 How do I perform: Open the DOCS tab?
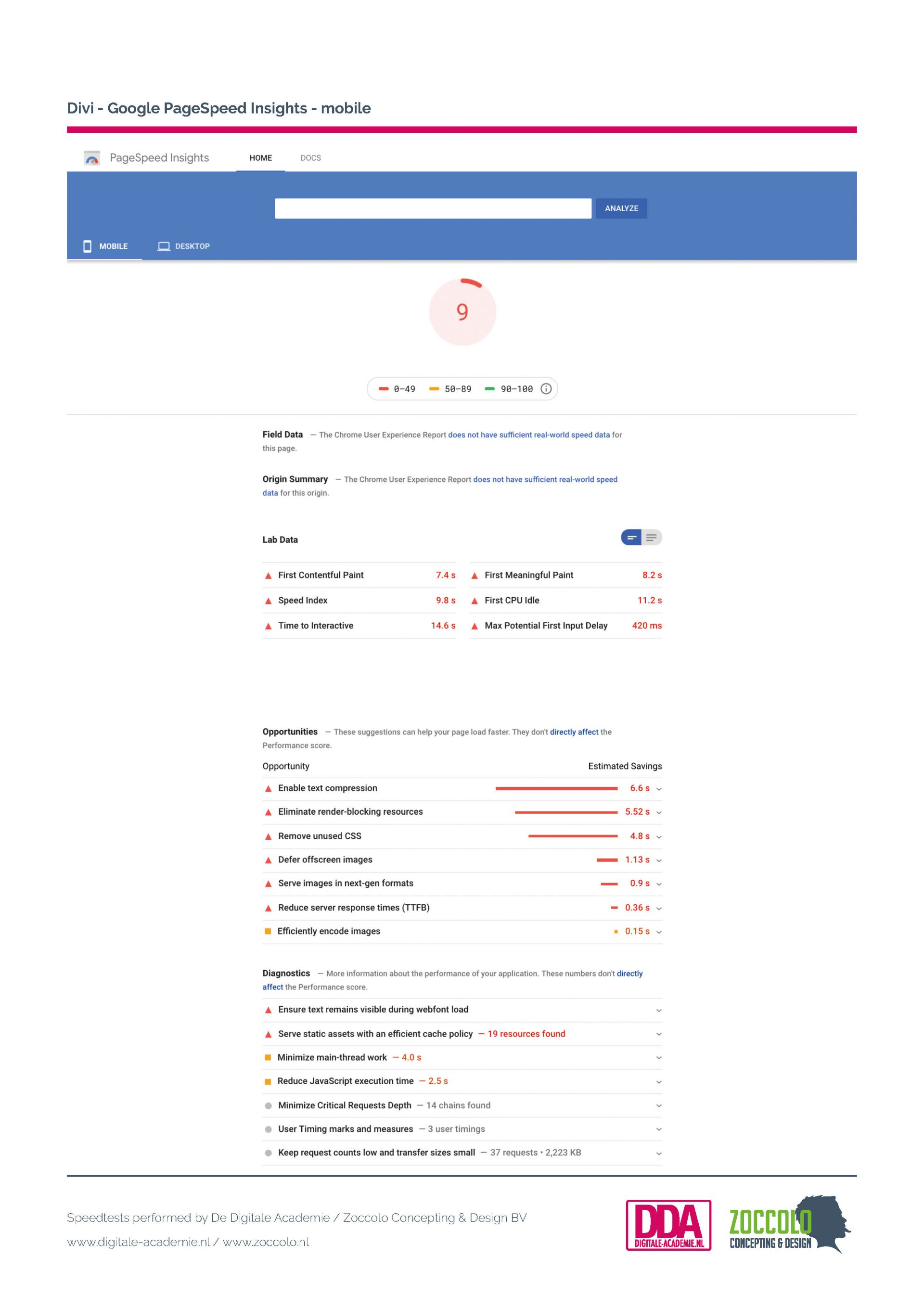[311, 157]
